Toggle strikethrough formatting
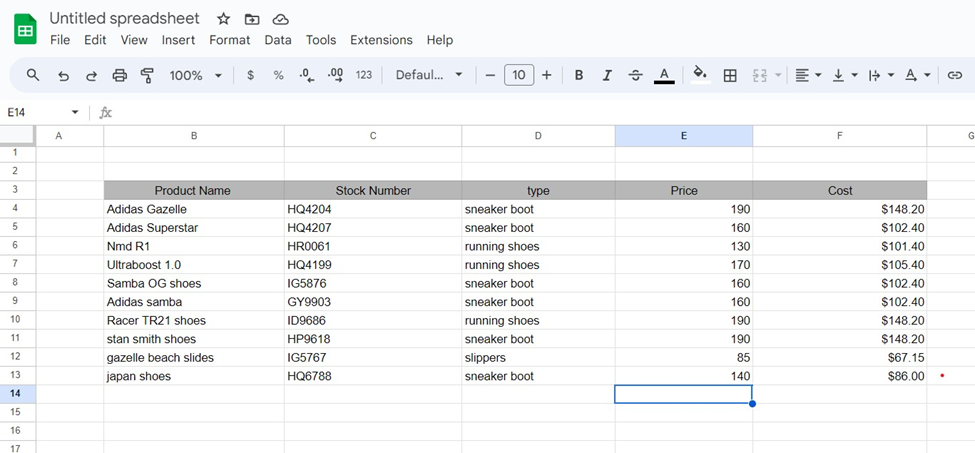The image size is (975, 453). [x=635, y=75]
